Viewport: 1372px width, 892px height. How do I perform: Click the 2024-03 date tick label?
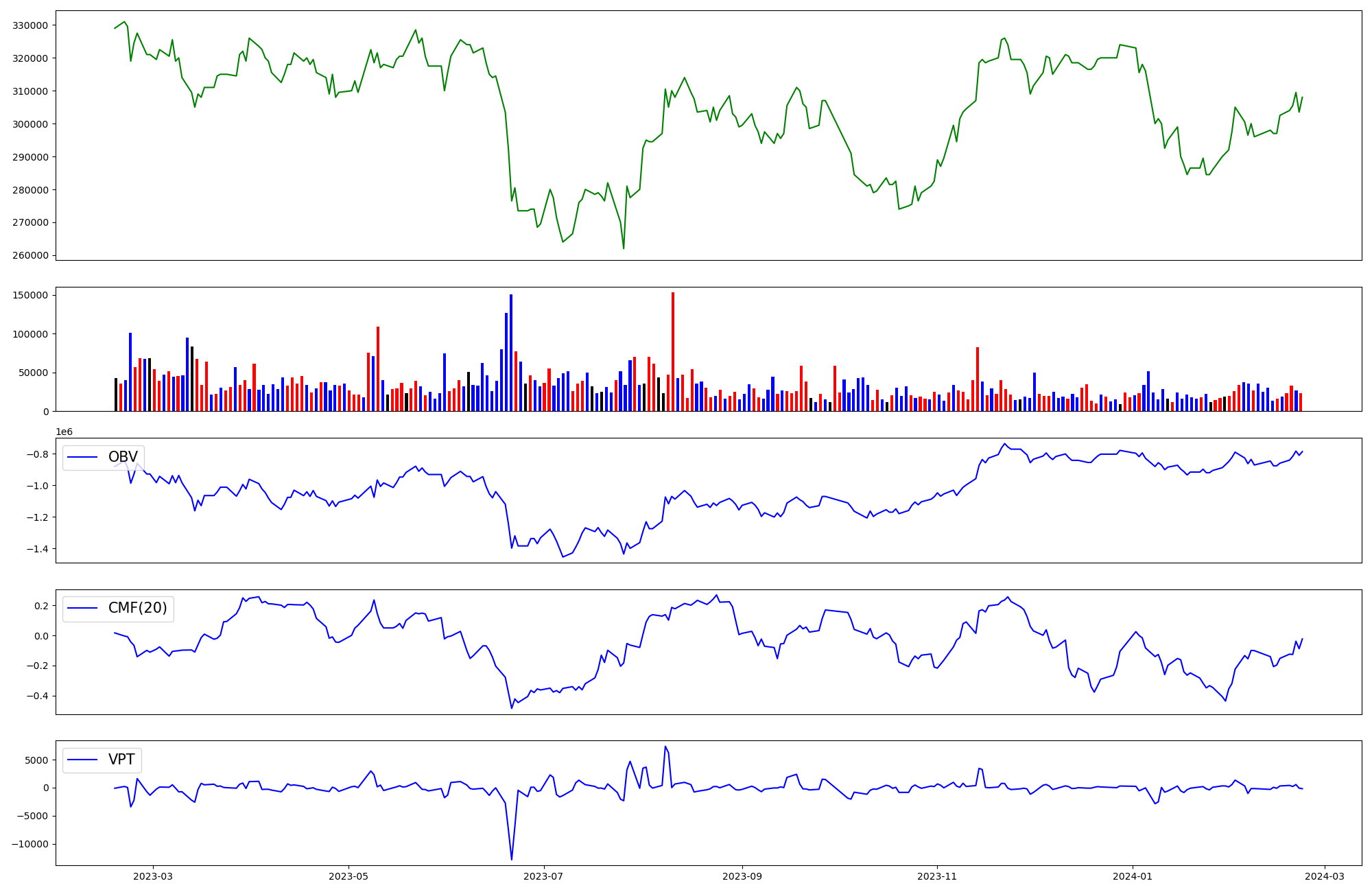[1324, 876]
